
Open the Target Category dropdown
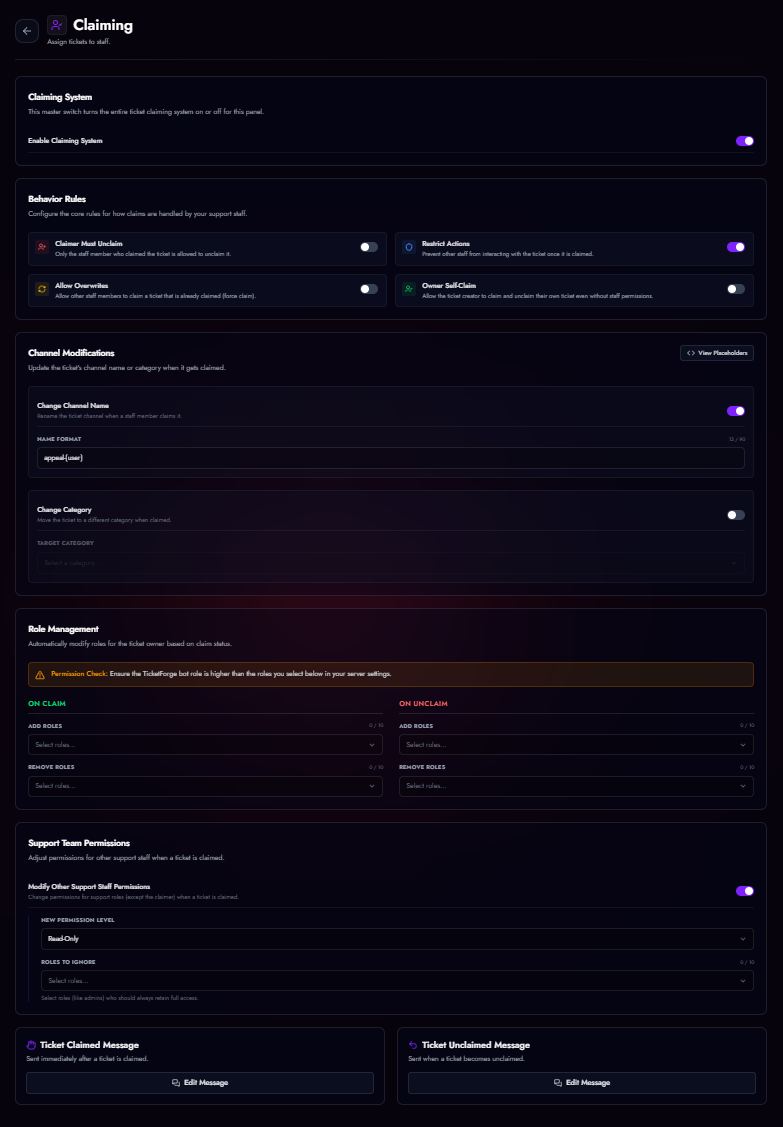pos(390,563)
